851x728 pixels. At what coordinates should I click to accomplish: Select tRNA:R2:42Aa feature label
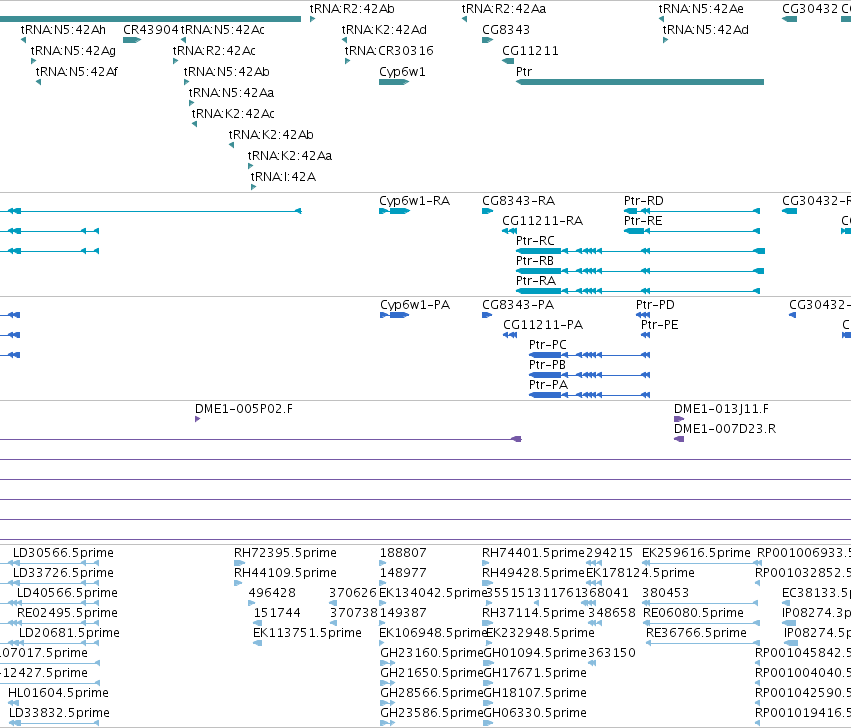click(504, 9)
